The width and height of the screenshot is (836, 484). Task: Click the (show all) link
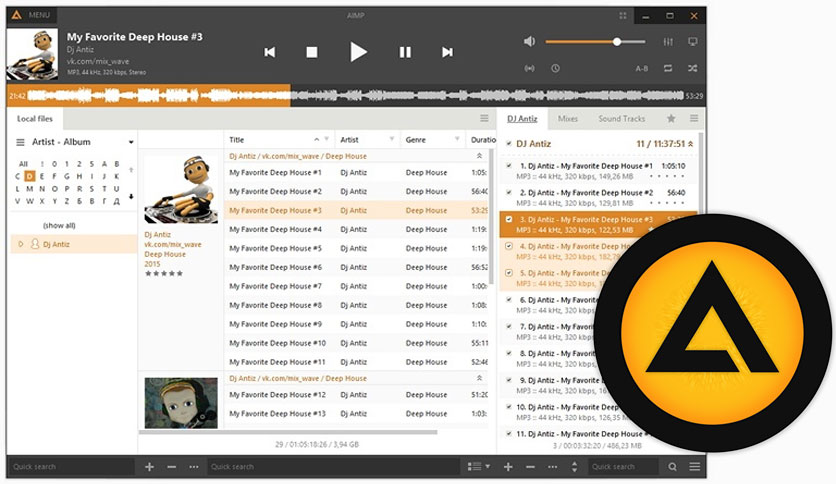[59, 225]
